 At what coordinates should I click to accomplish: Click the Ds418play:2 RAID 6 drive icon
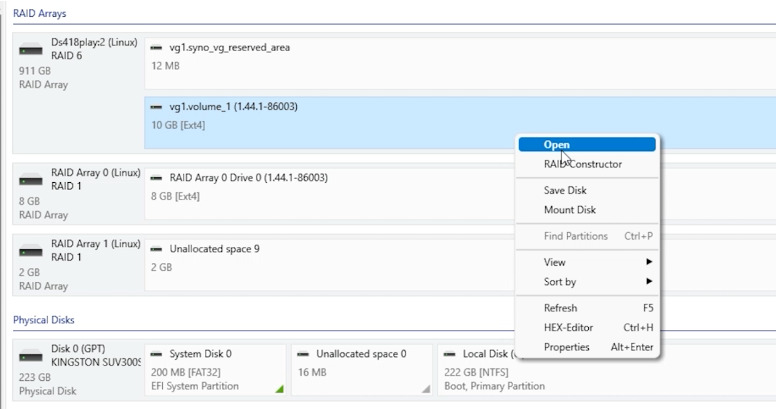pos(31,50)
